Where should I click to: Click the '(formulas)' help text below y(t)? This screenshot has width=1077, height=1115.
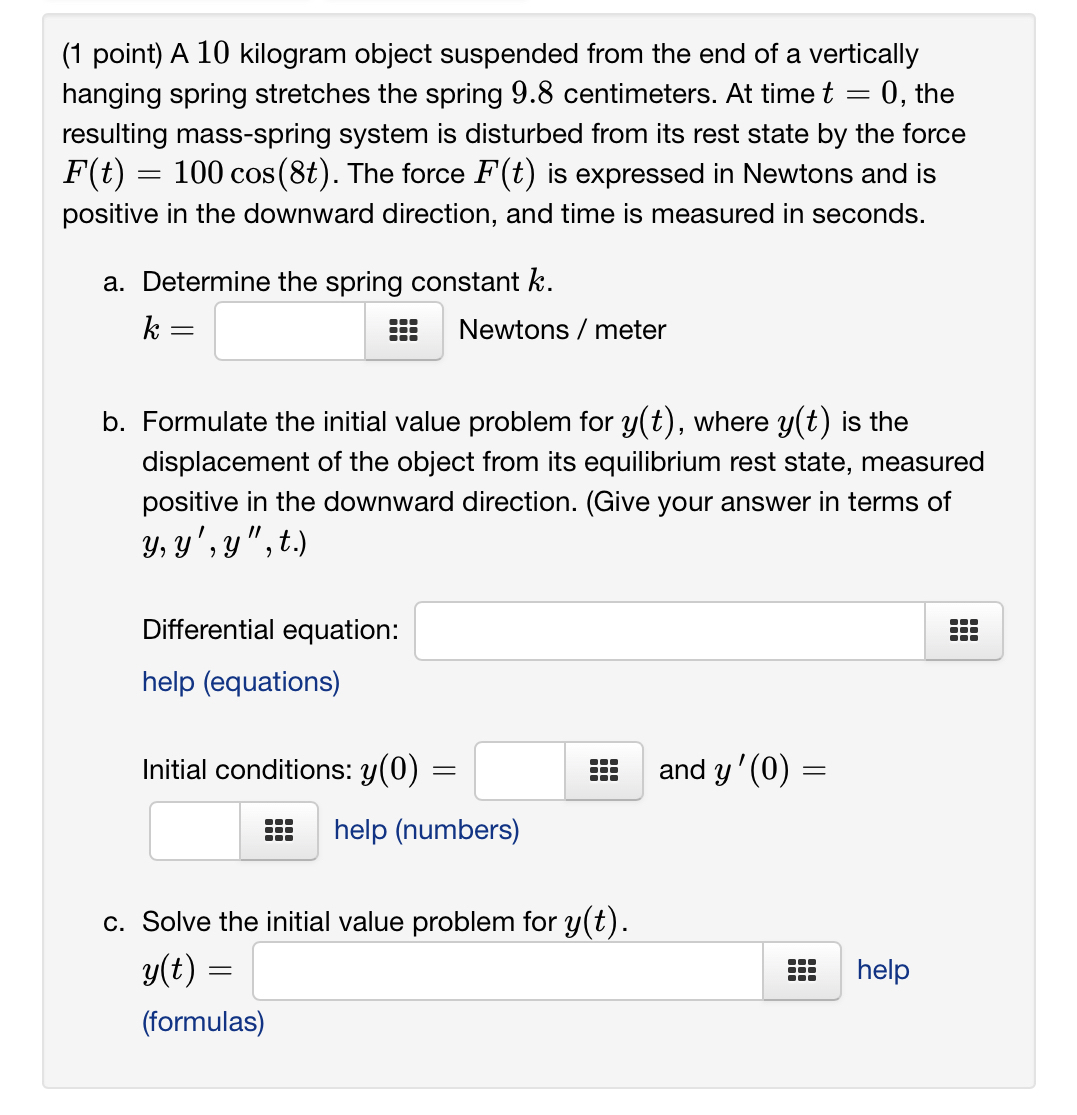pyautogui.click(x=202, y=1021)
